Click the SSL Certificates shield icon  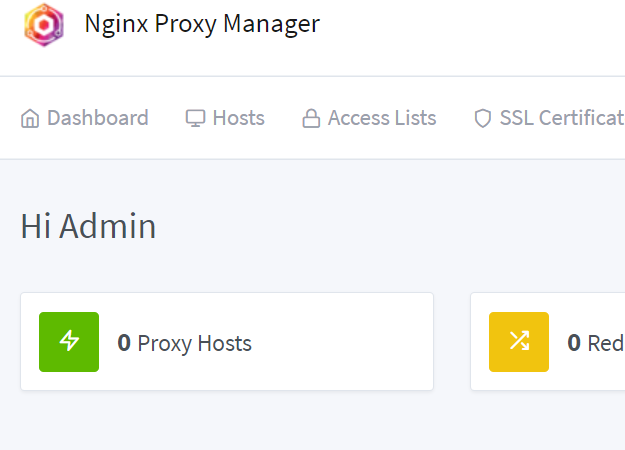point(483,118)
